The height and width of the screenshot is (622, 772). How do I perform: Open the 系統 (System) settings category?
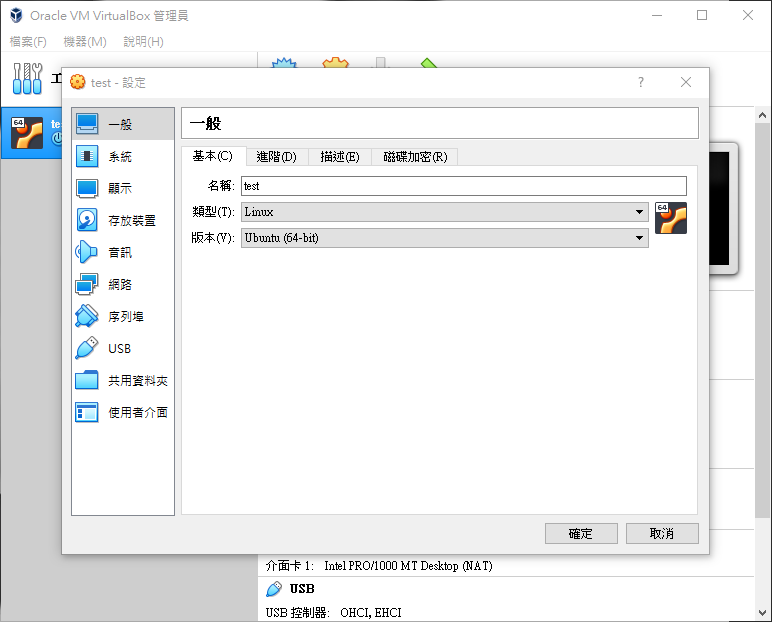[x=123, y=157]
